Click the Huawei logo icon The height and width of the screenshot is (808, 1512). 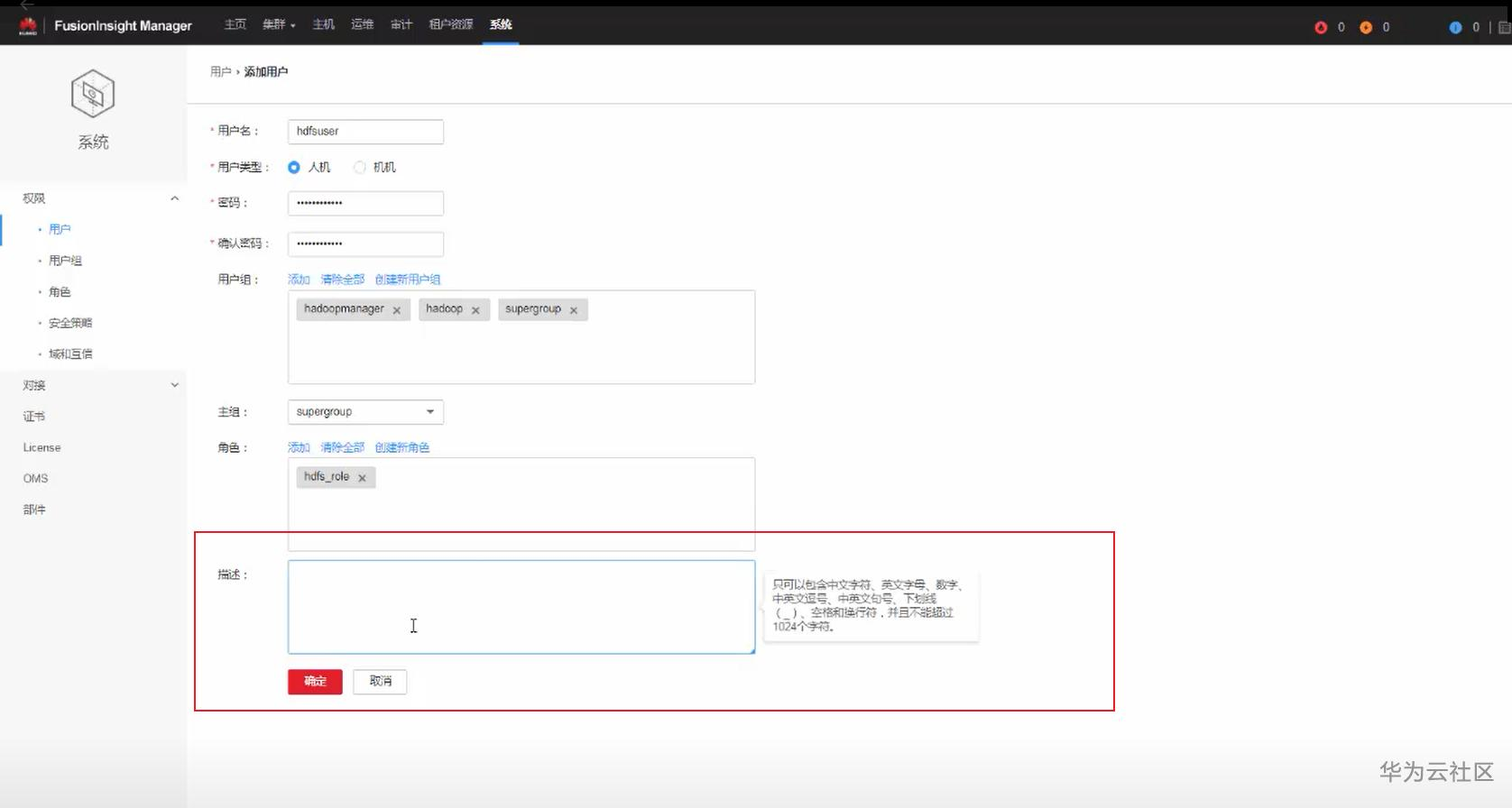[27, 26]
